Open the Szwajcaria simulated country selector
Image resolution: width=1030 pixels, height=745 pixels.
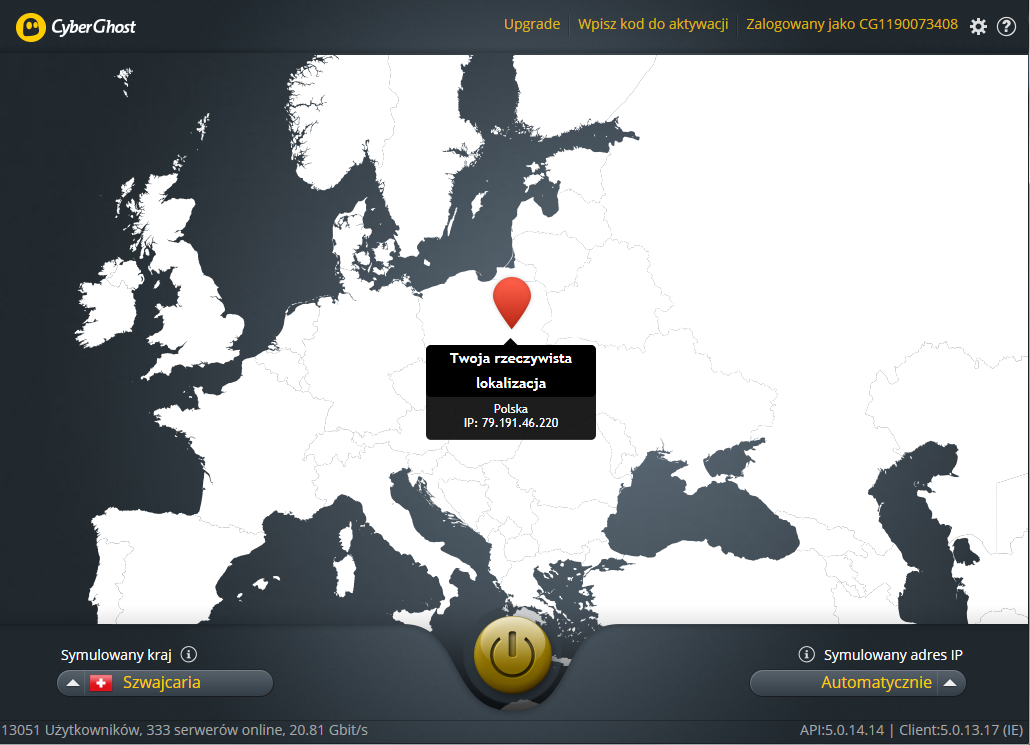pyautogui.click(x=165, y=683)
